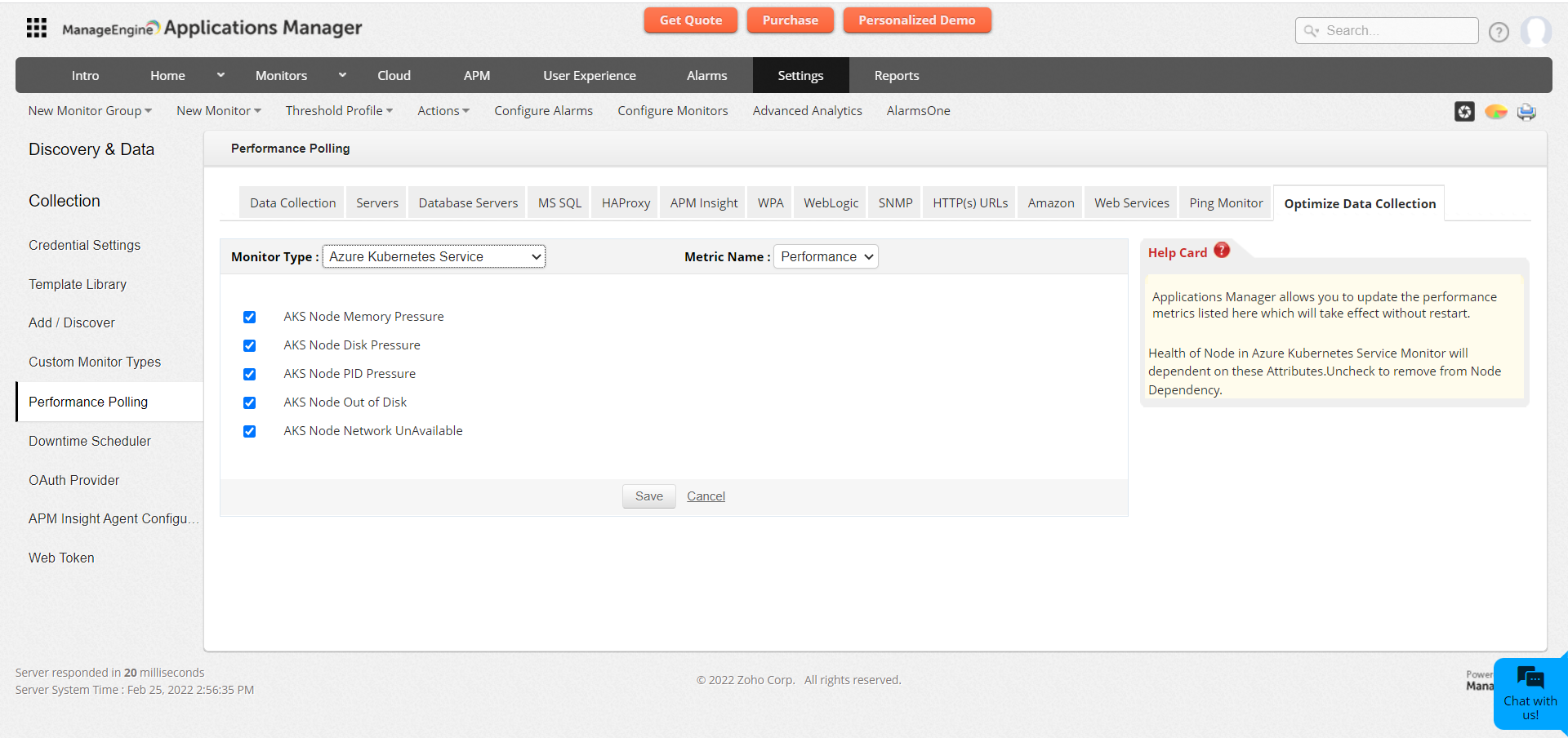Open the Alarms menu
This screenshot has width=1568, height=738.
click(x=706, y=76)
